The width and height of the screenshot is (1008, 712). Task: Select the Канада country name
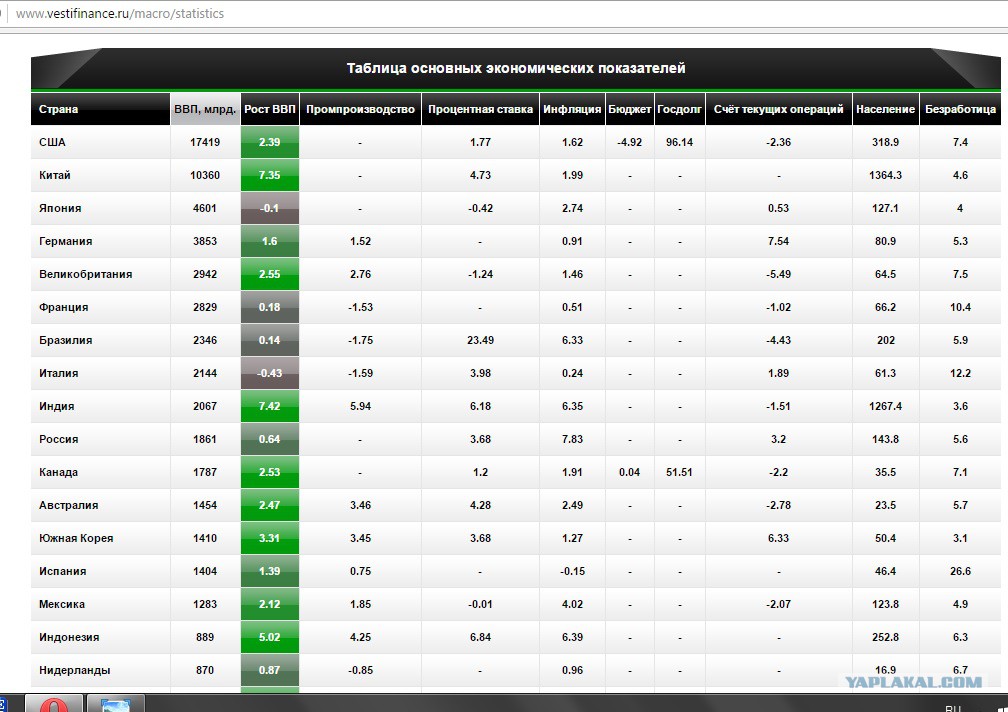coord(58,472)
